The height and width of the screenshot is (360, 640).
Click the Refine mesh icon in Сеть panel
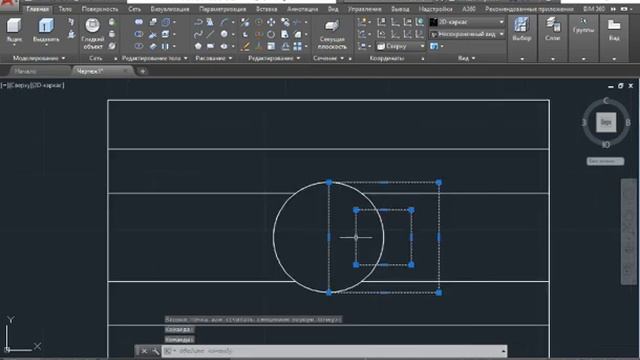[112, 46]
